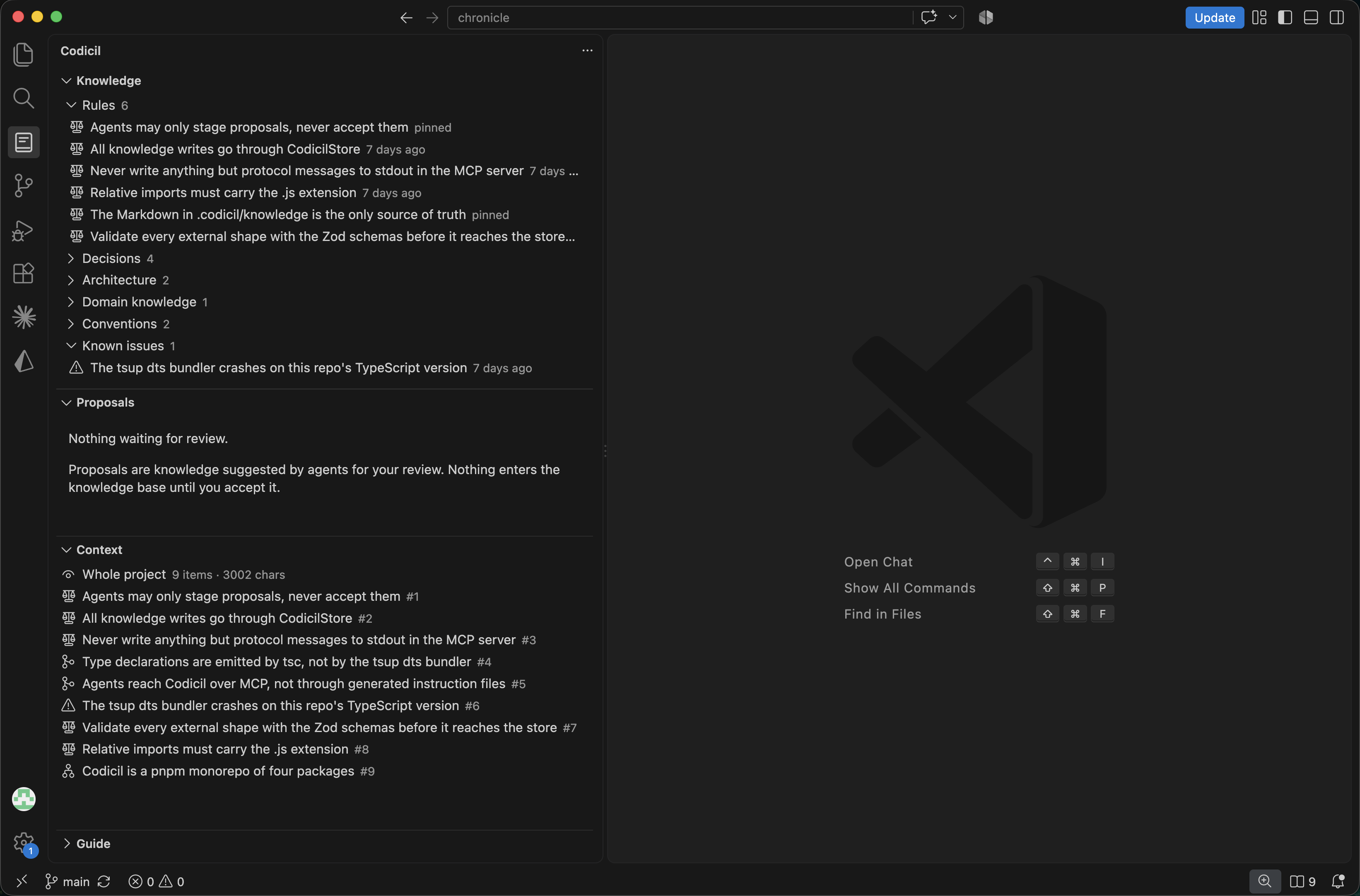The image size is (1360, 896).
Task: Open the Accounts avatar menu
Action: [x=24, y=799]
